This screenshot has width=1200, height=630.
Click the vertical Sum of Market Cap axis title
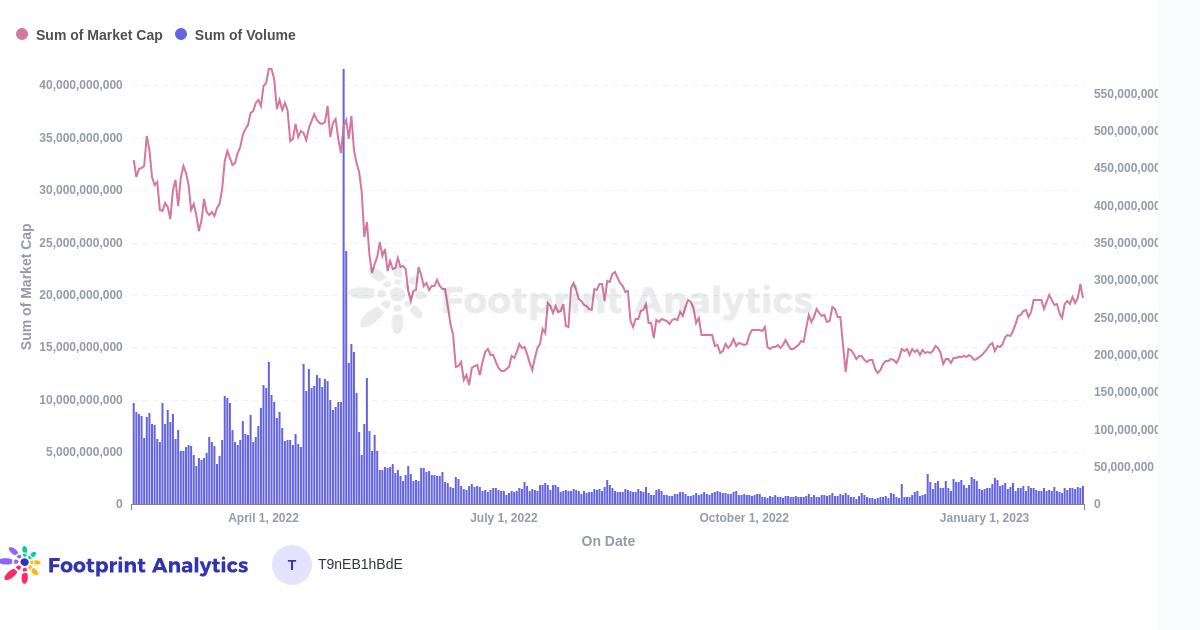coord(27,287)
